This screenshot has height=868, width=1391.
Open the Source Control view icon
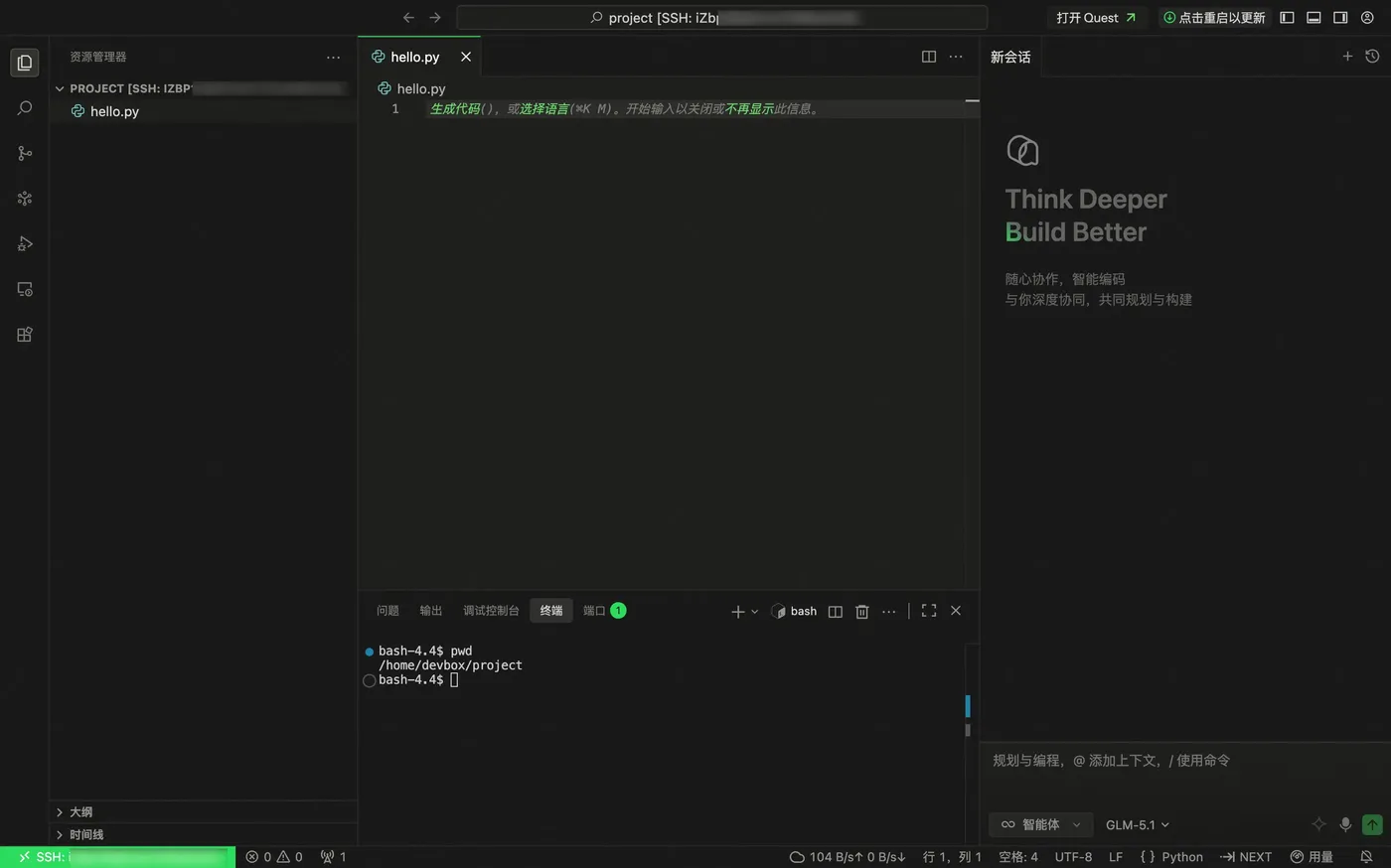[25, 153]
